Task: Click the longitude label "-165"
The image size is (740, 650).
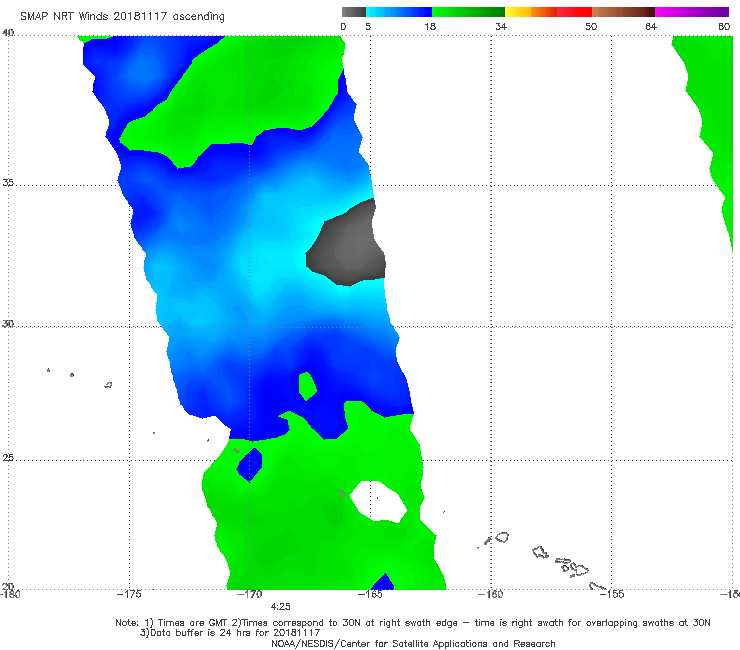Action: point(370,594)
